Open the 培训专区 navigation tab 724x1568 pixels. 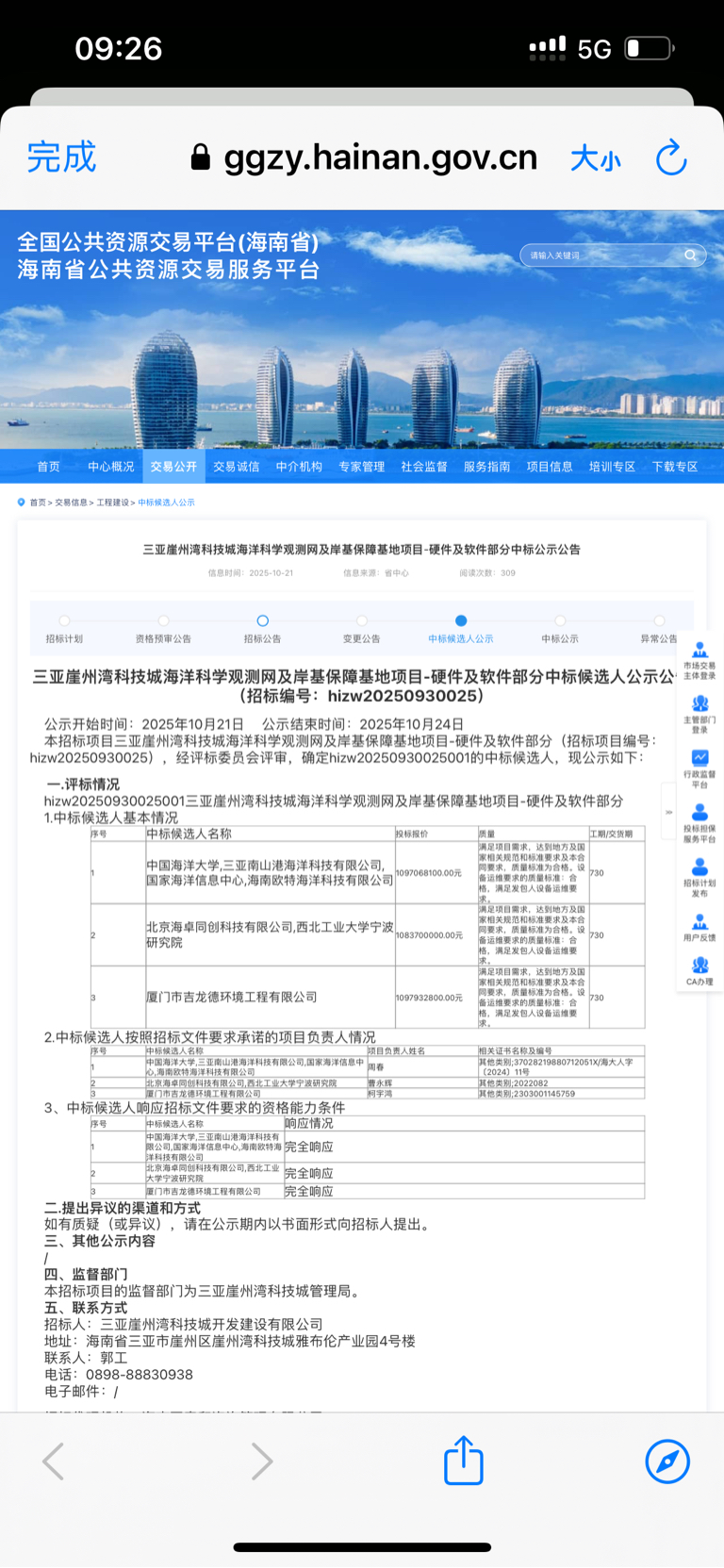612,467
